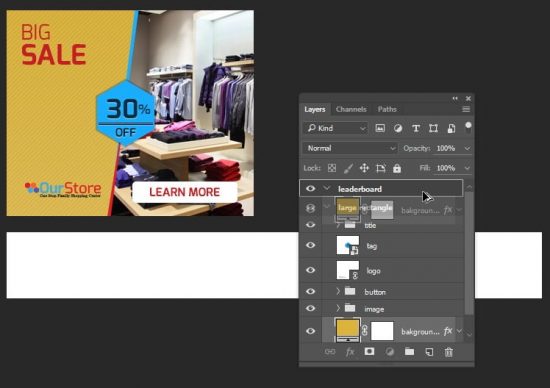
Task: Collapse the leaderboard artboard
Action: coord(327,188)
